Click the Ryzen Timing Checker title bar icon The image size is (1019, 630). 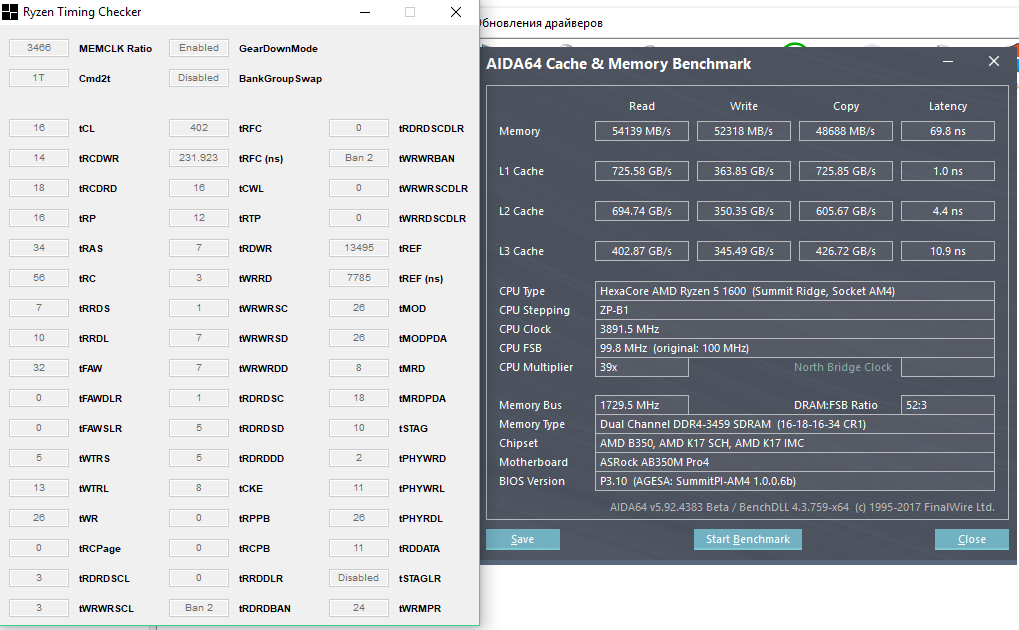pos(11,13)
